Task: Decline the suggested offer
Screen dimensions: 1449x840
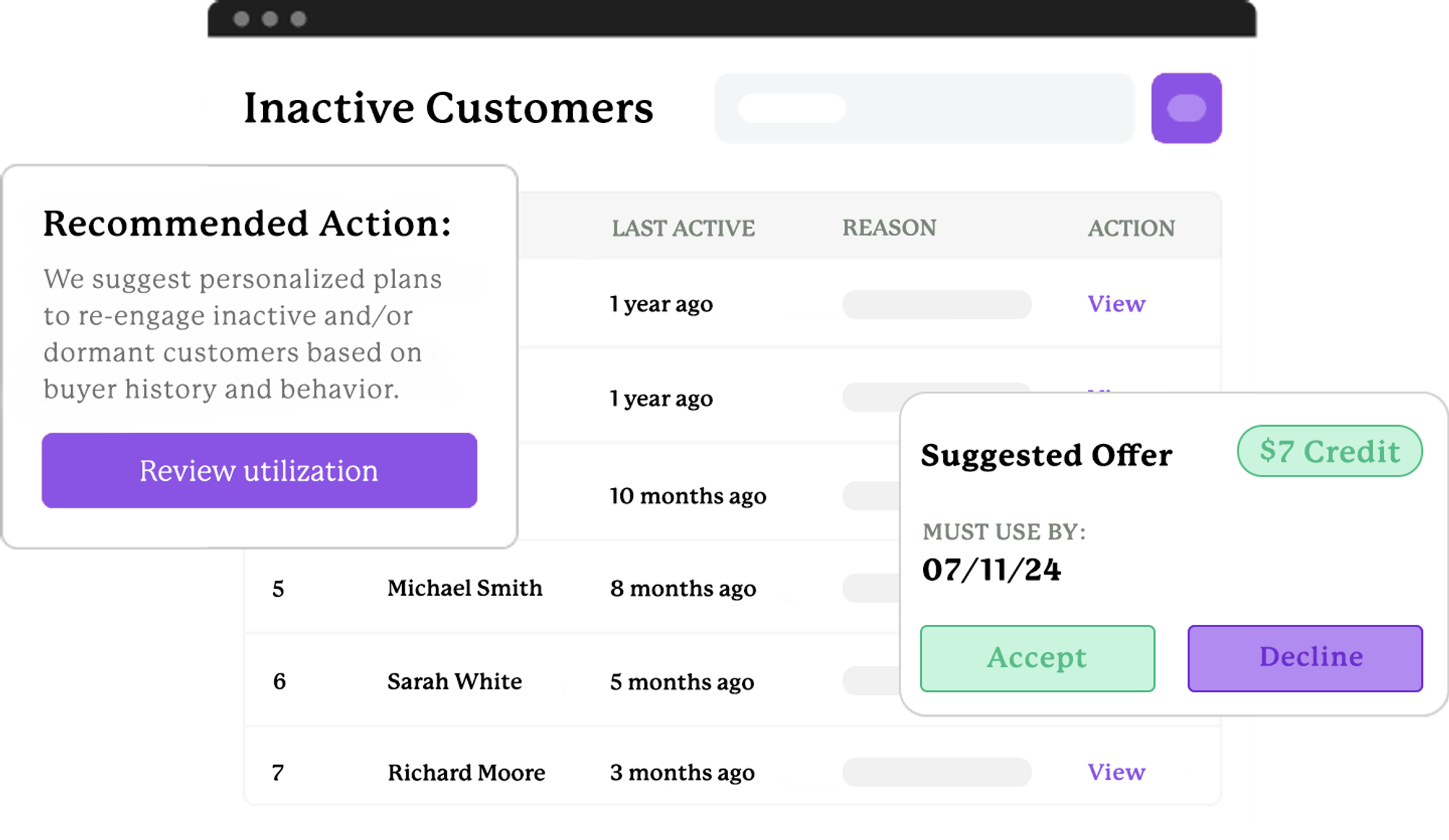Action: [x=1305, y=658]
